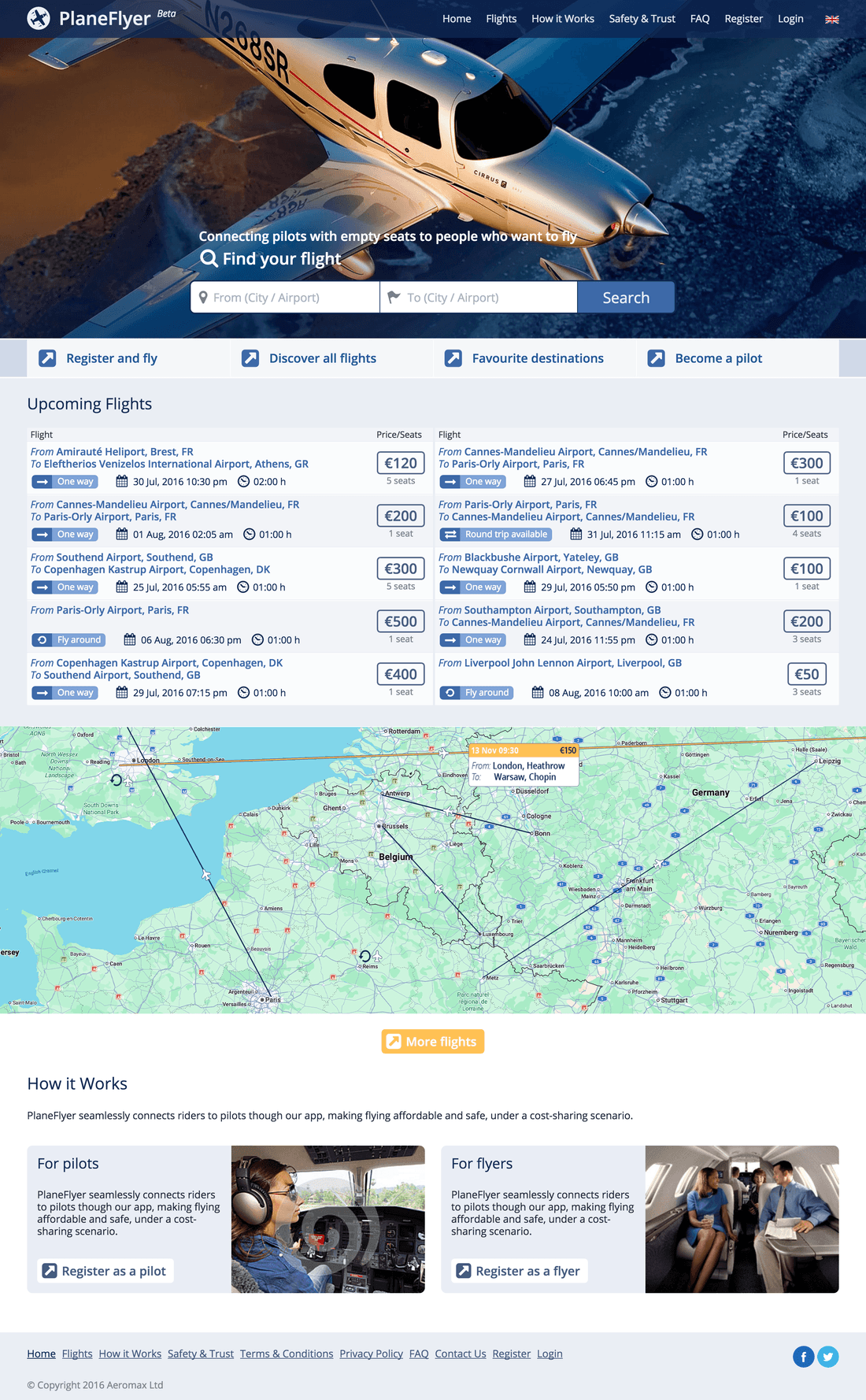Select €300 price for Cannes to Paris flight
Viewport: 866px width, 1400px height.
click(807, 463)
